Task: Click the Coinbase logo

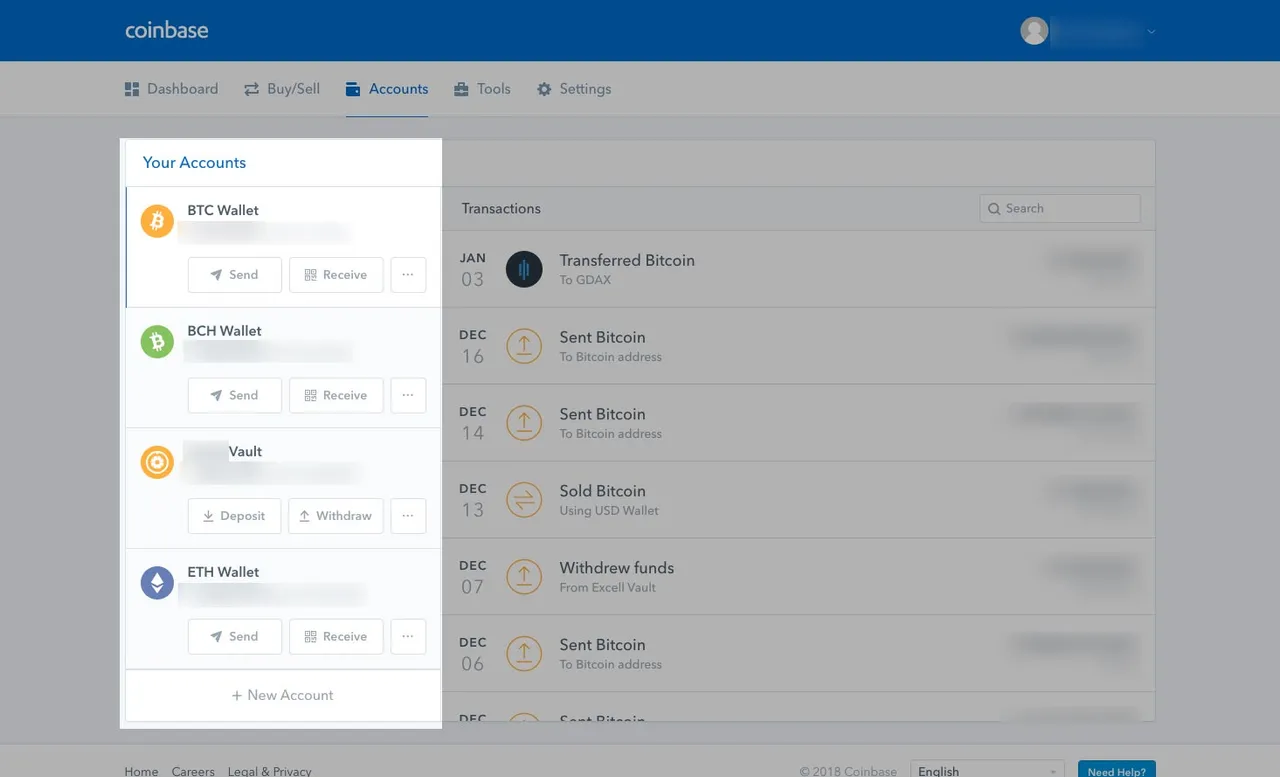Action: pyautogui.click(x=167, y=30)
